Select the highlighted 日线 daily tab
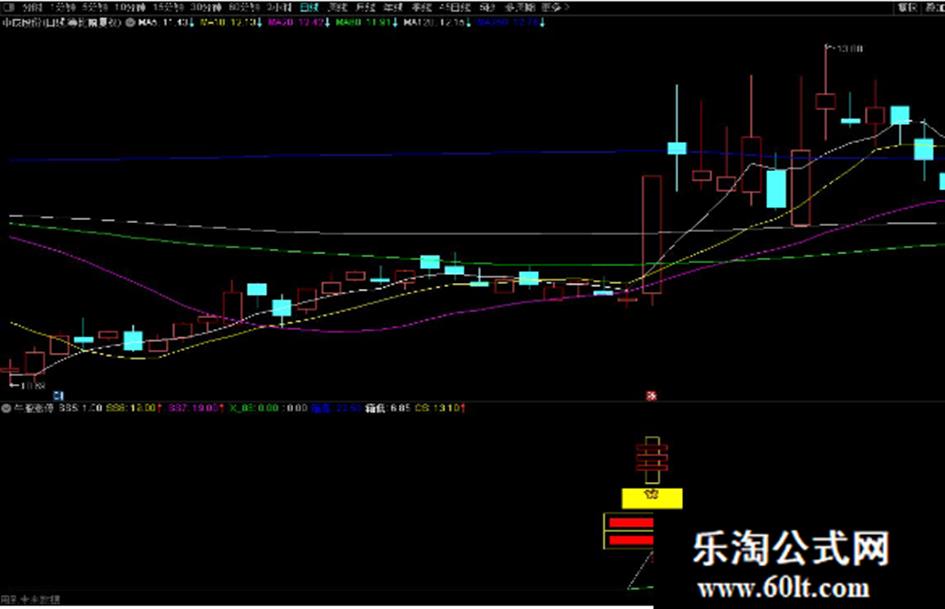The height and width of the screenshot is (609, 945). pos(309,7)
